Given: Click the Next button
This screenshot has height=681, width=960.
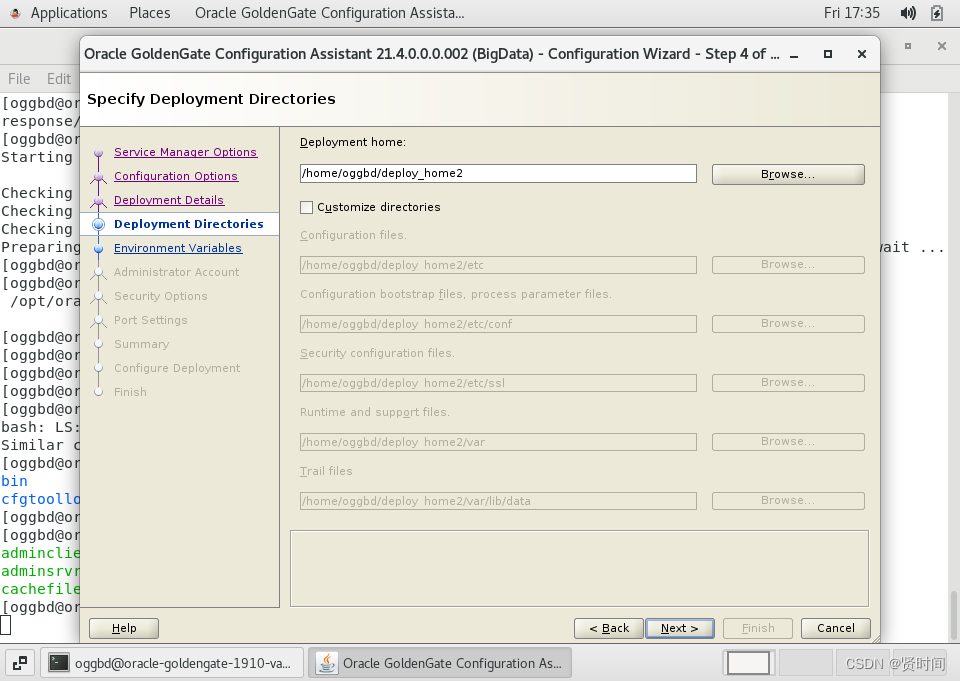Looking at the screenshot, I should [680, 628].
